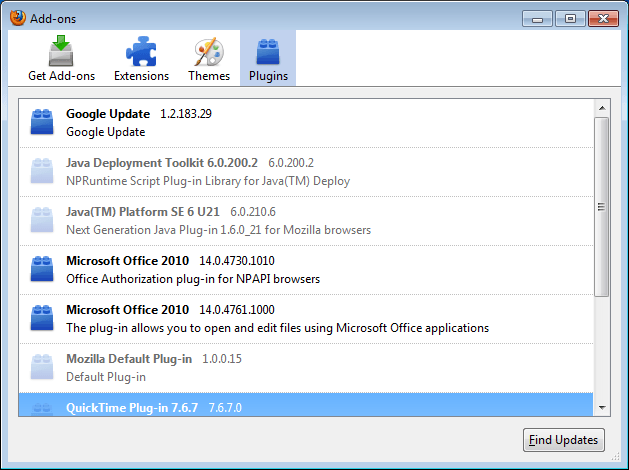
Task: Click the Java Deployment Toolkit plugin icon
Action: tap(42, 171)
